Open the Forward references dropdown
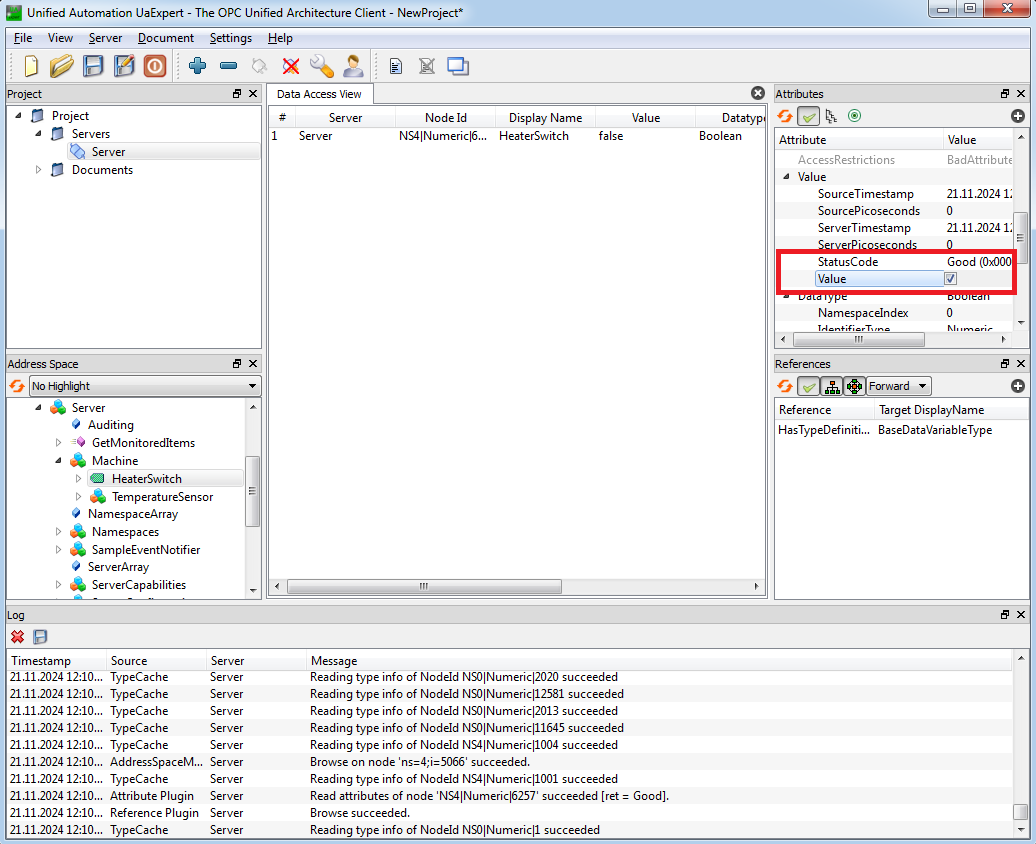The image size is (1036, 844). point(899,386)
